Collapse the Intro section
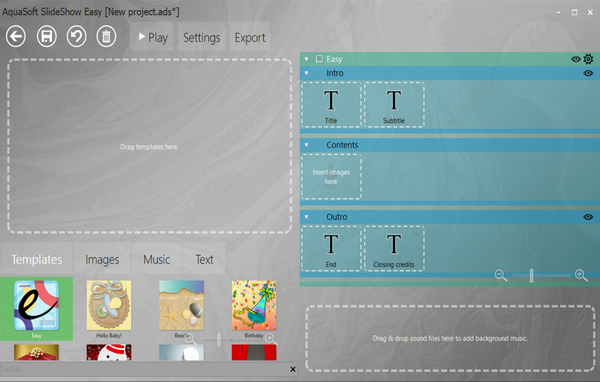The height and width of the screenshot is (382, 600). 307,73
